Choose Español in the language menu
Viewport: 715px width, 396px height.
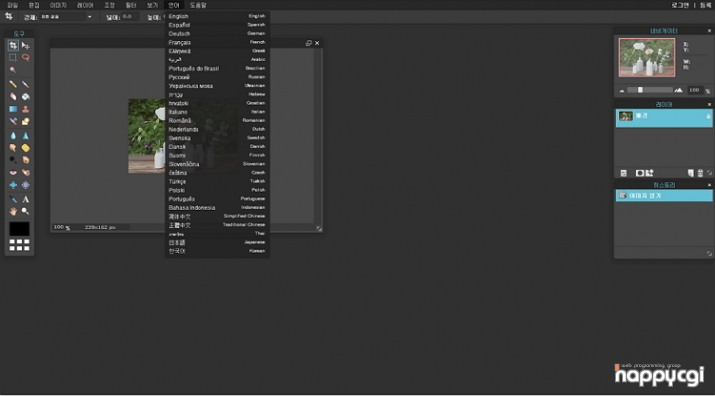[x=217, y=25]
